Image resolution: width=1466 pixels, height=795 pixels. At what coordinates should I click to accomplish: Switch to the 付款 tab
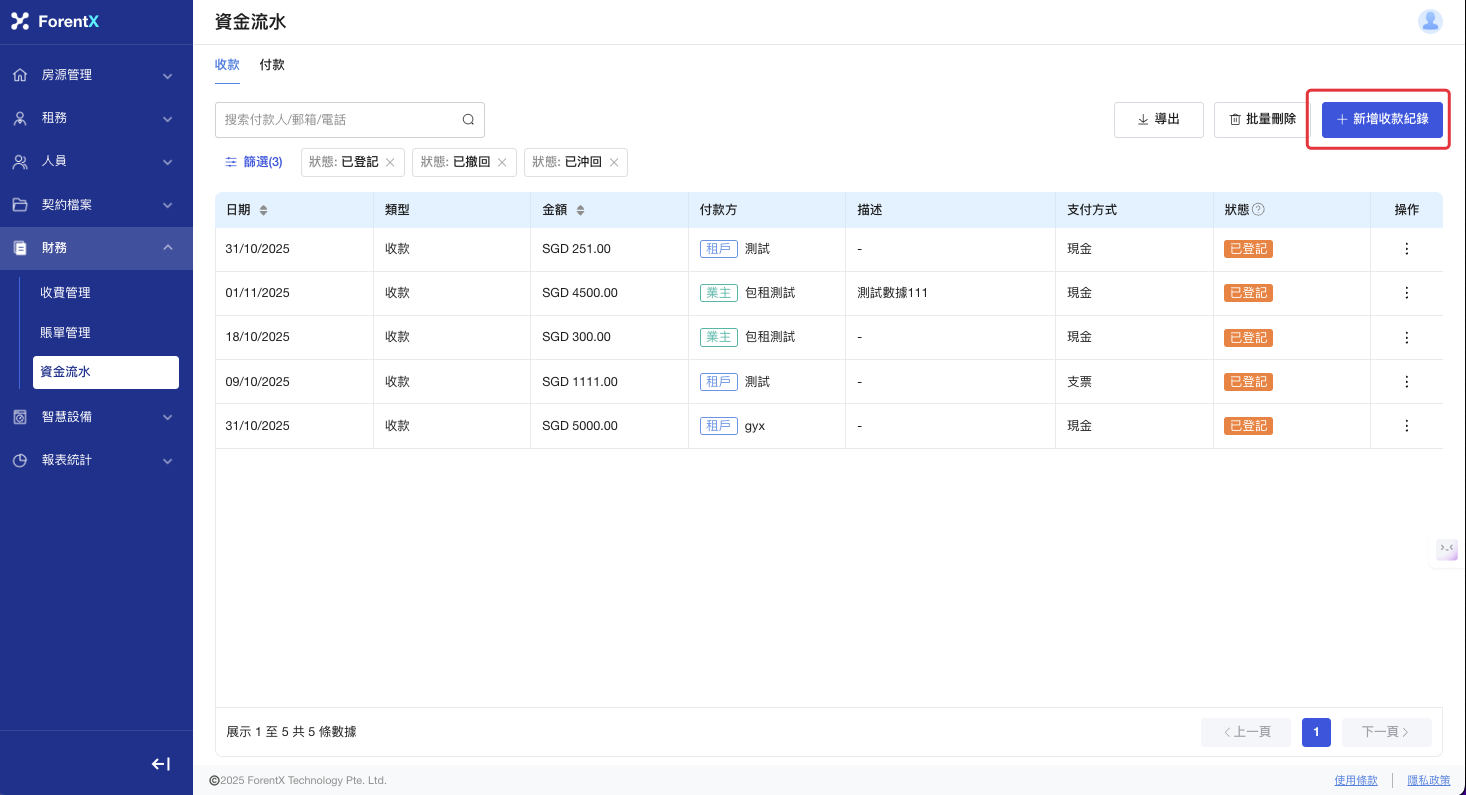272,65
